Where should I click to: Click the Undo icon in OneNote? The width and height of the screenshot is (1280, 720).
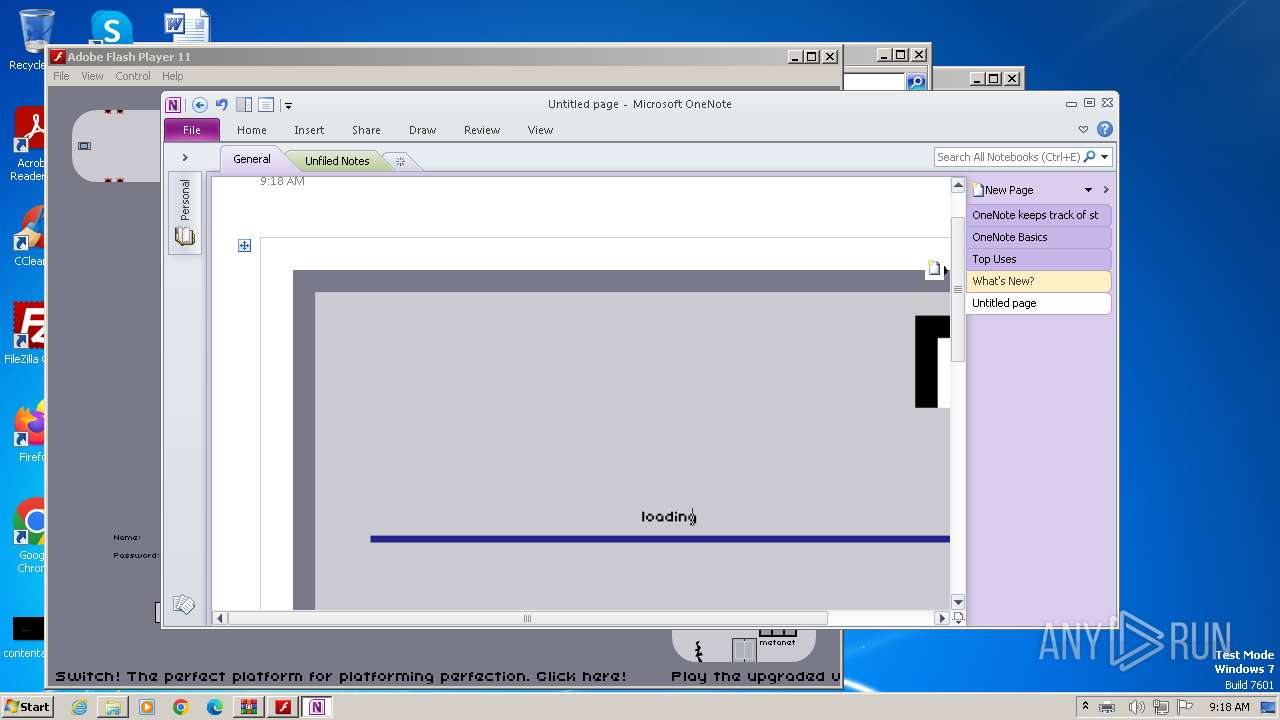point(222,104)
